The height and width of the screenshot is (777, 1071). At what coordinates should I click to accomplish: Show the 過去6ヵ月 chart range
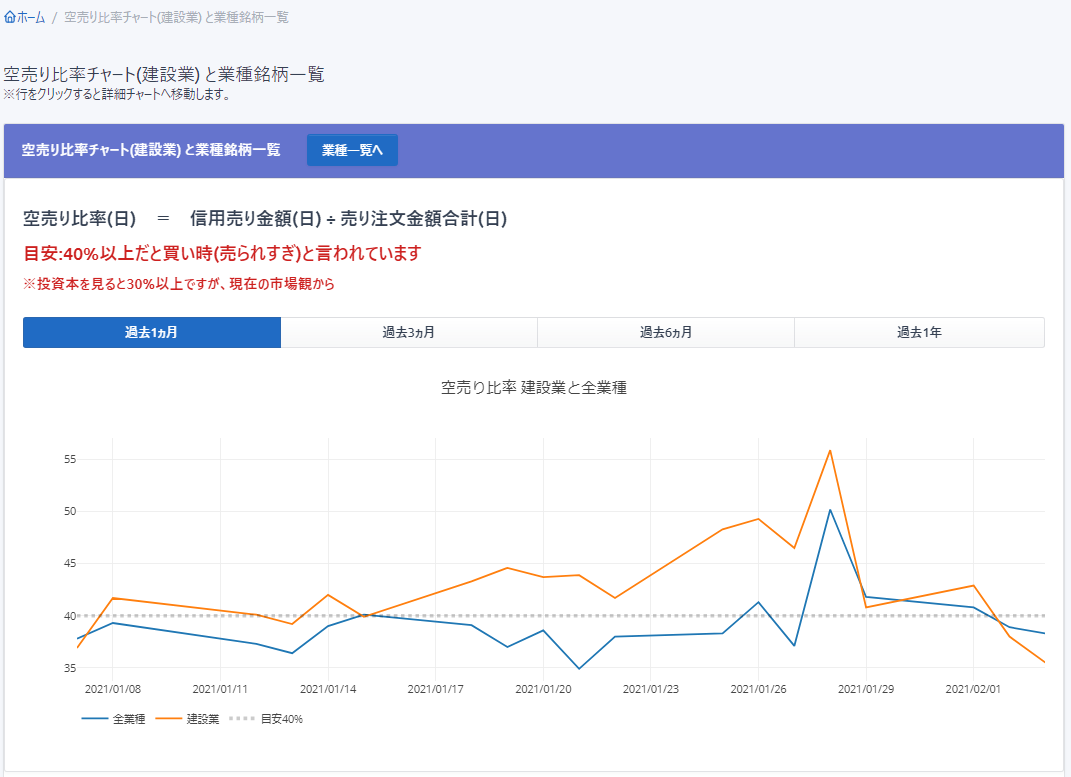pyautogui.click(x=666, y=333)
